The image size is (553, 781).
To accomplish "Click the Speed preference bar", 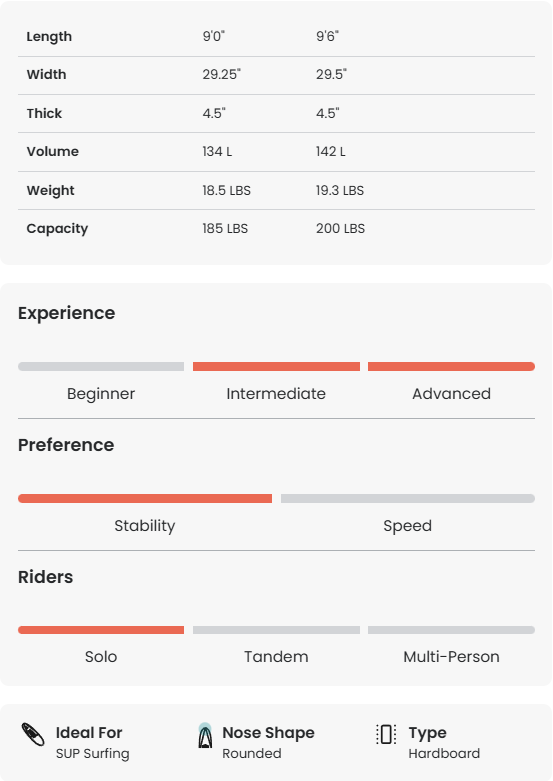I will click(408, 499).
